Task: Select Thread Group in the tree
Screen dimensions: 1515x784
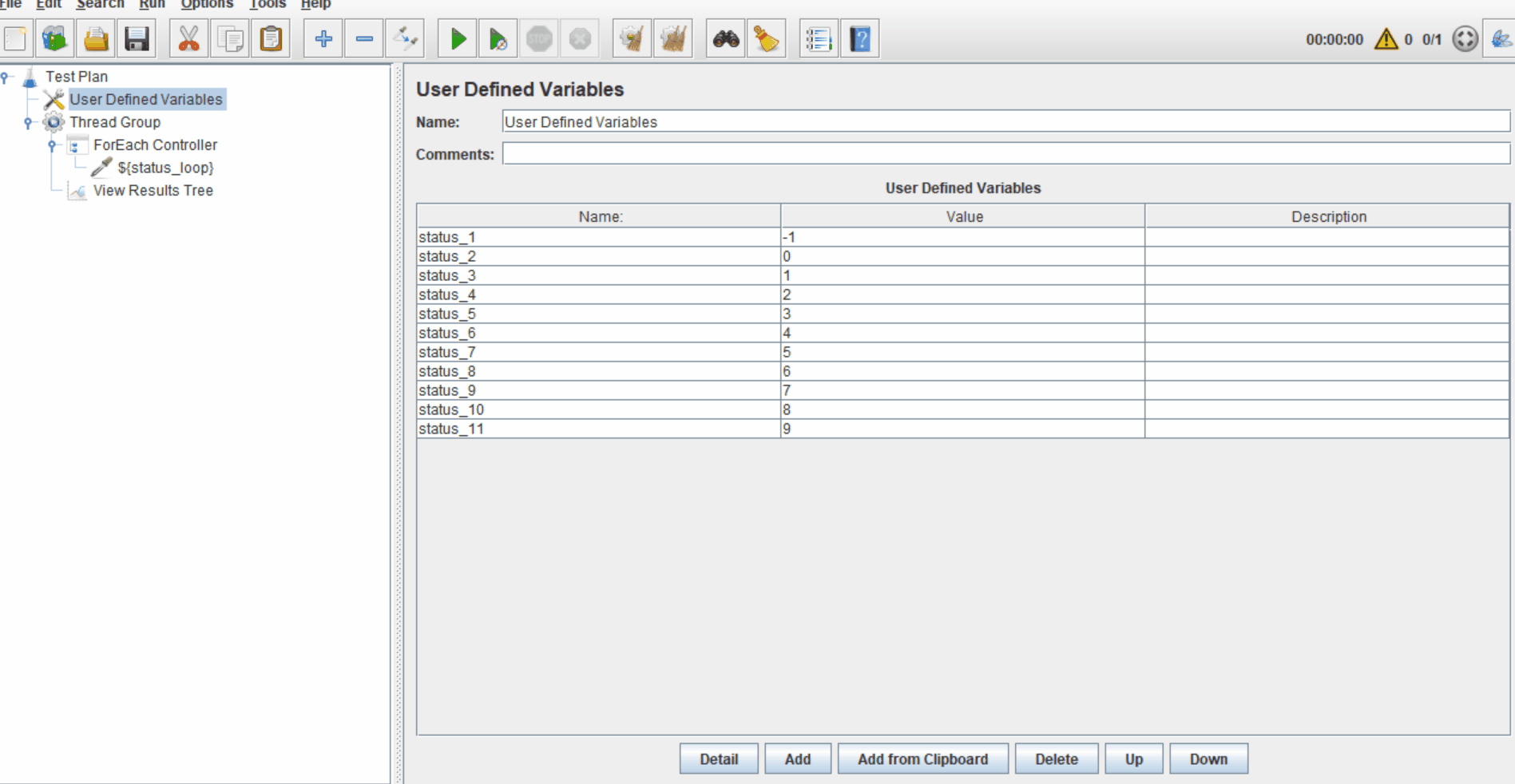Action: click(x=115, y=122)
